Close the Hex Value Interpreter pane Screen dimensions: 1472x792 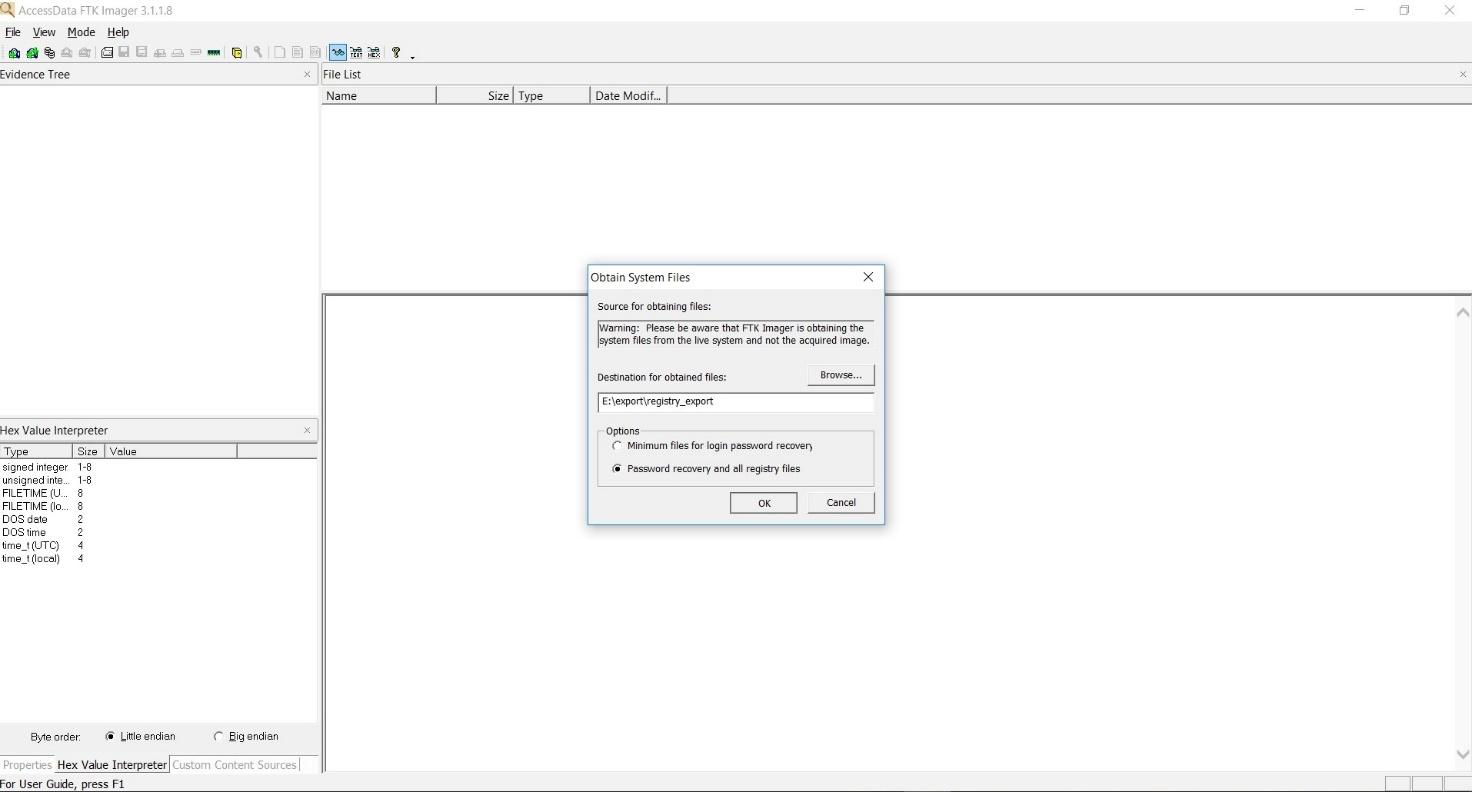click(x=307, y=430)
